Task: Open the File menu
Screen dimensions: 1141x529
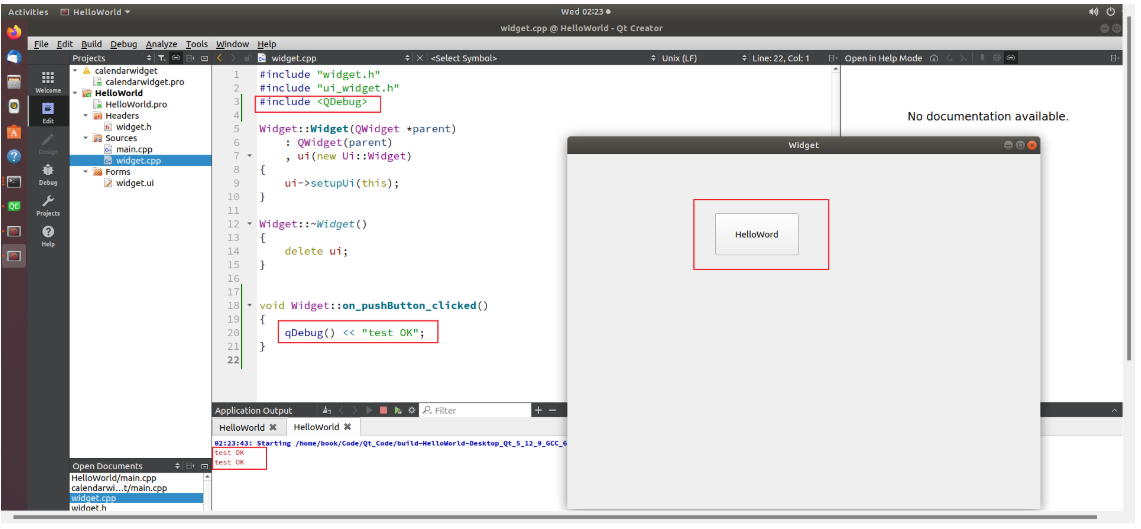Action: 41,44
